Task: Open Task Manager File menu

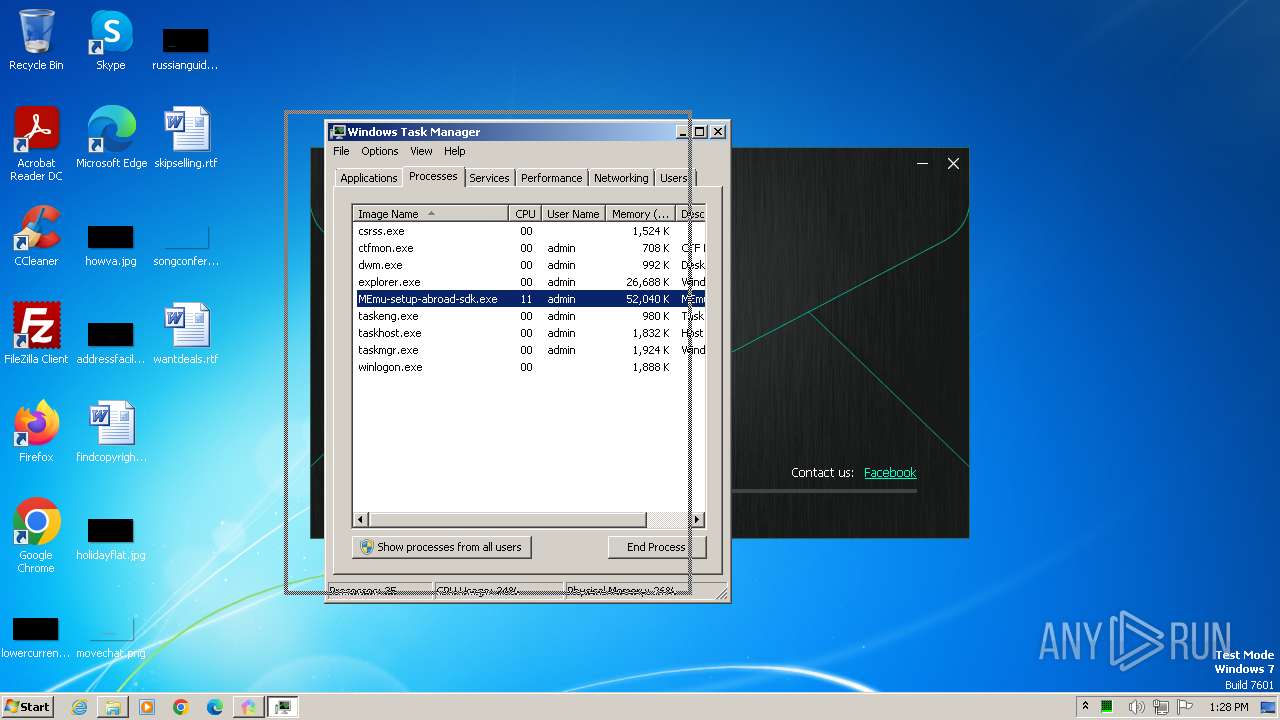Action: click(341, 151)
